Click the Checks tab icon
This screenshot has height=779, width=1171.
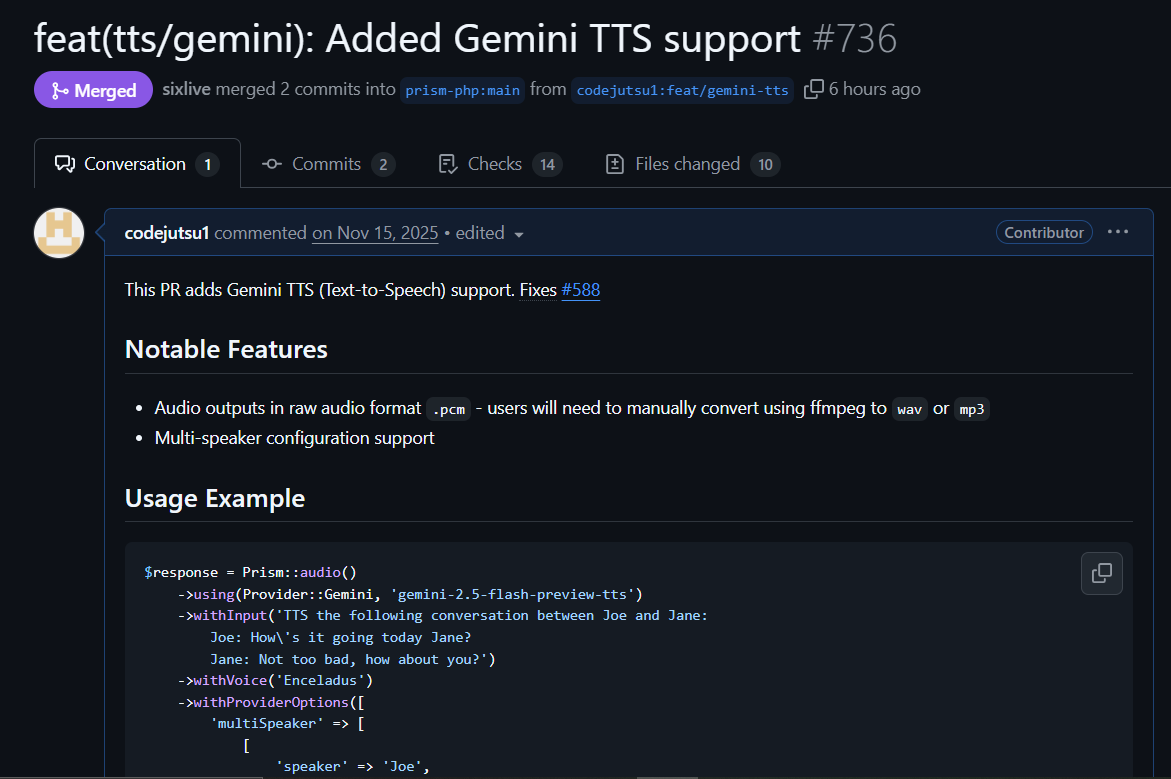[448, 164]
